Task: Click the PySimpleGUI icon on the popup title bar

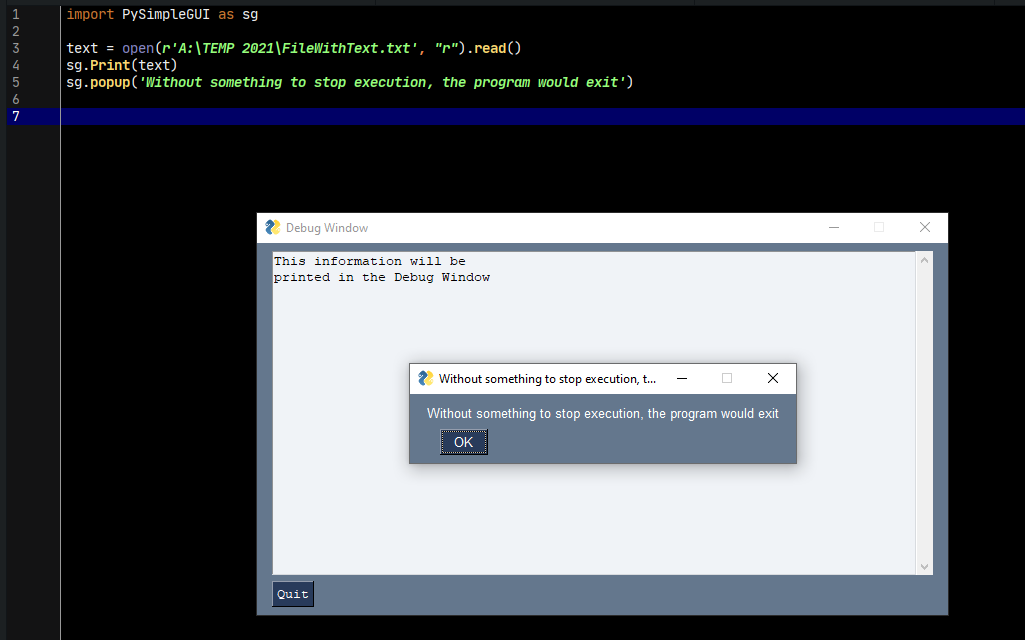Action: tap(424, 378)
